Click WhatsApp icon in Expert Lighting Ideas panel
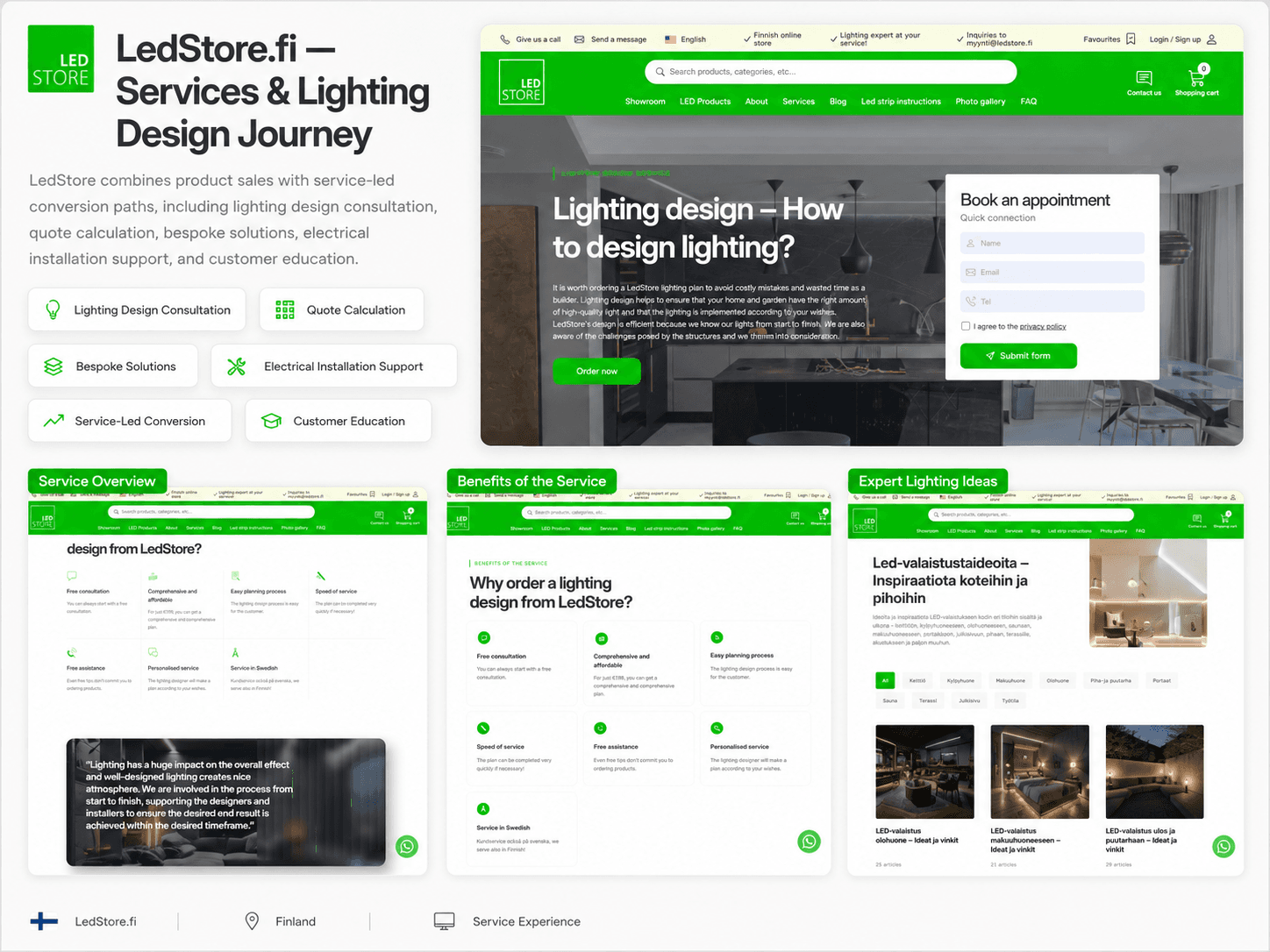 point(1224,846)
